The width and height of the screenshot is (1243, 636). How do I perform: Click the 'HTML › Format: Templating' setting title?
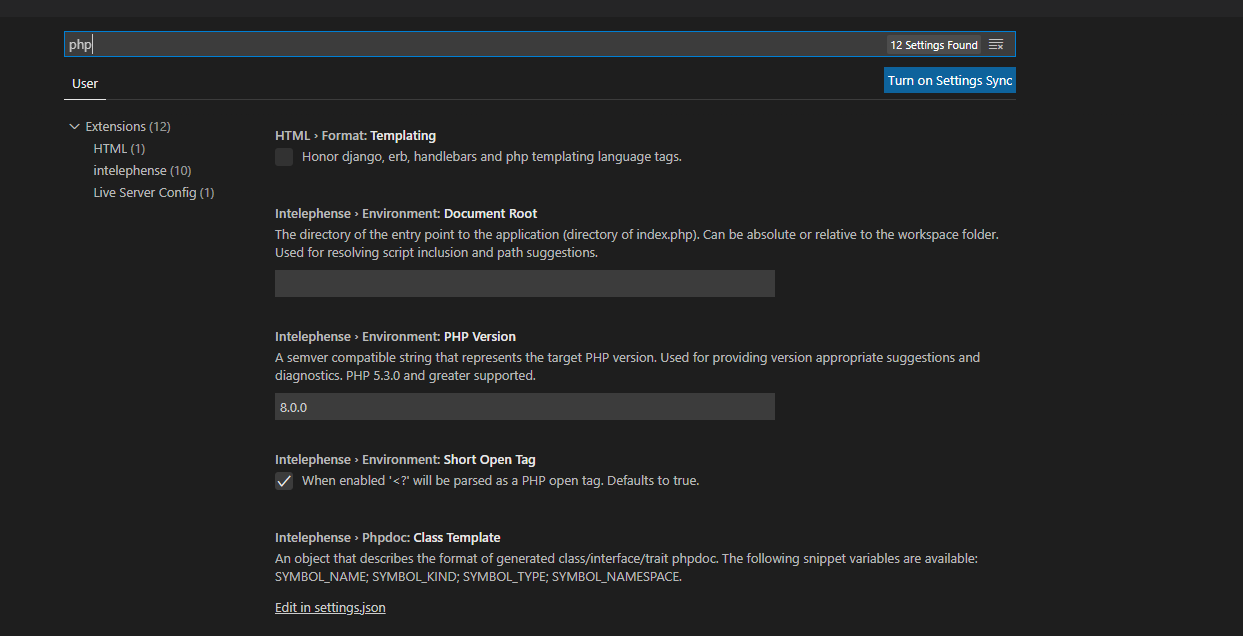[x=355, y=135]
